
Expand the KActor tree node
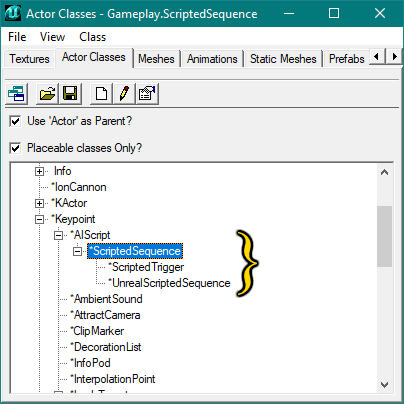pos(39,203)
